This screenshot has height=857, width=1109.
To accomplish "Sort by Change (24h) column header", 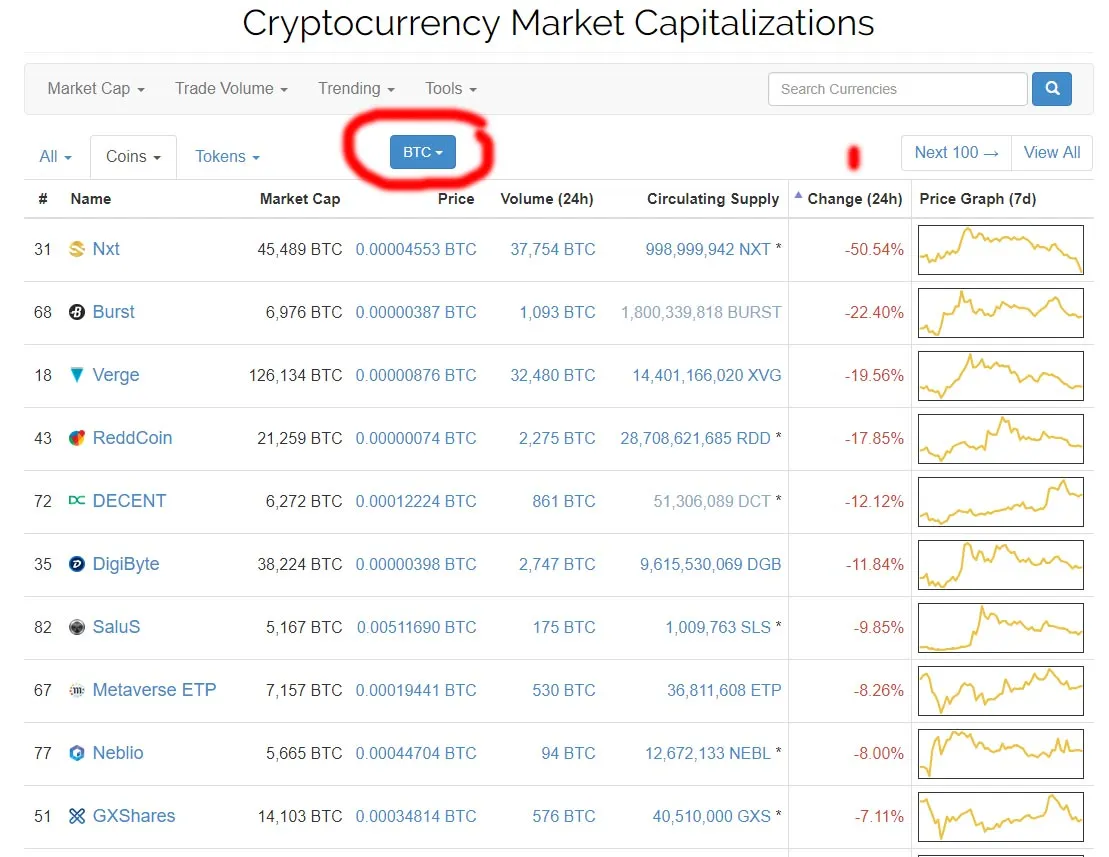I will coord(854,199).
